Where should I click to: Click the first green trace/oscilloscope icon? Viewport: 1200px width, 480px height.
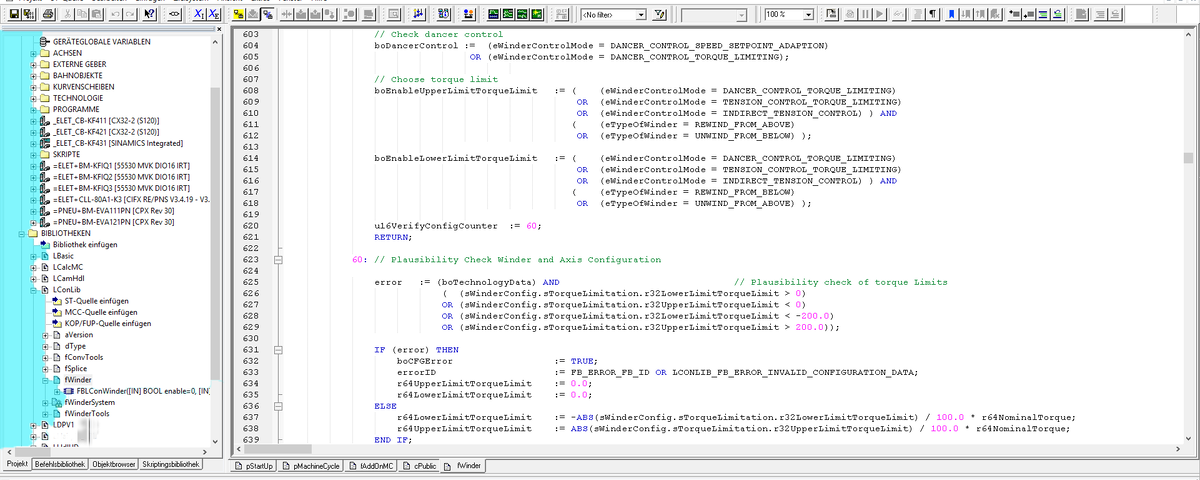[x=493, y=14]
